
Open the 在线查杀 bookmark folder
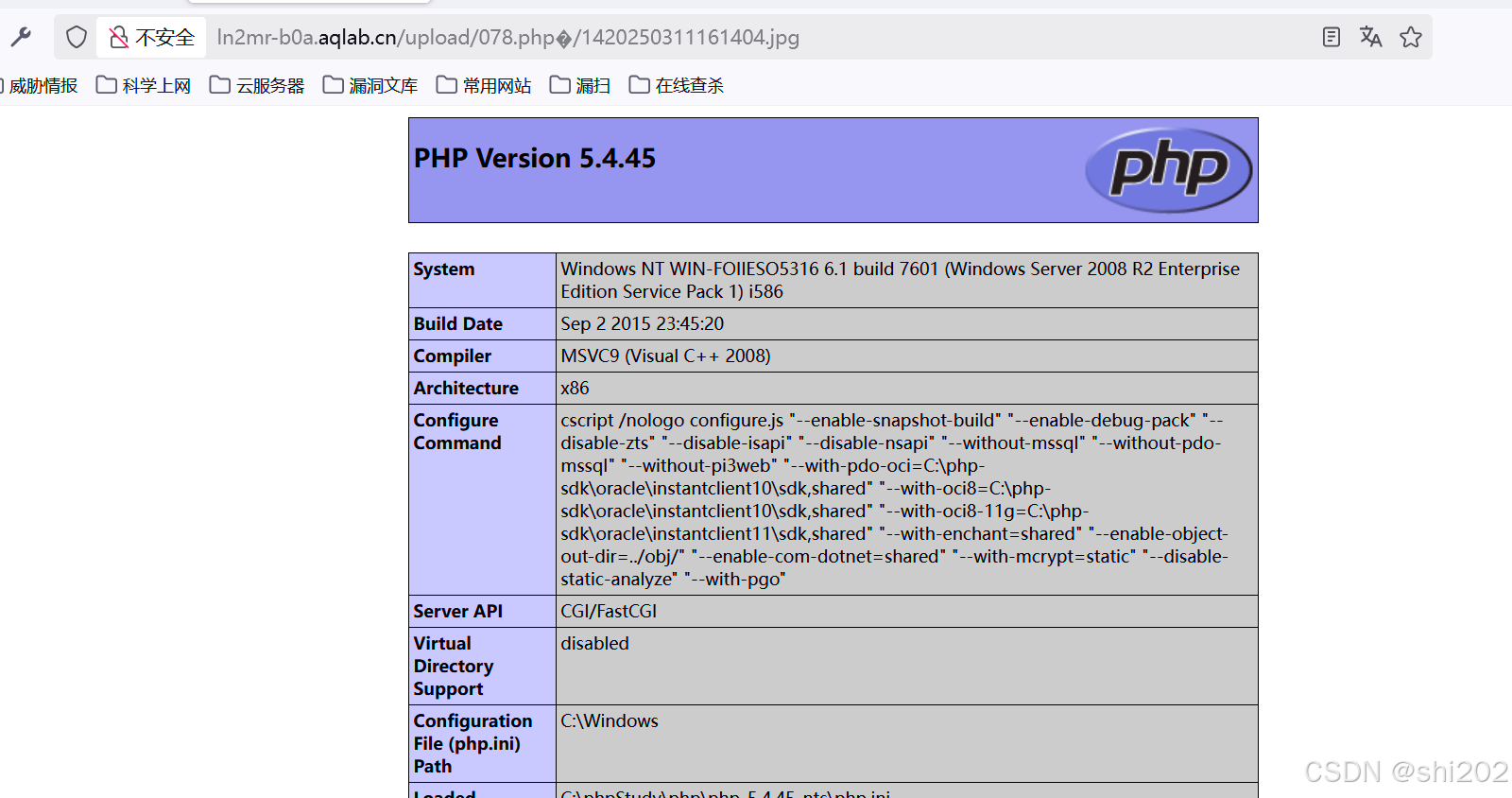pyautogui.click(x=677, y=85)
